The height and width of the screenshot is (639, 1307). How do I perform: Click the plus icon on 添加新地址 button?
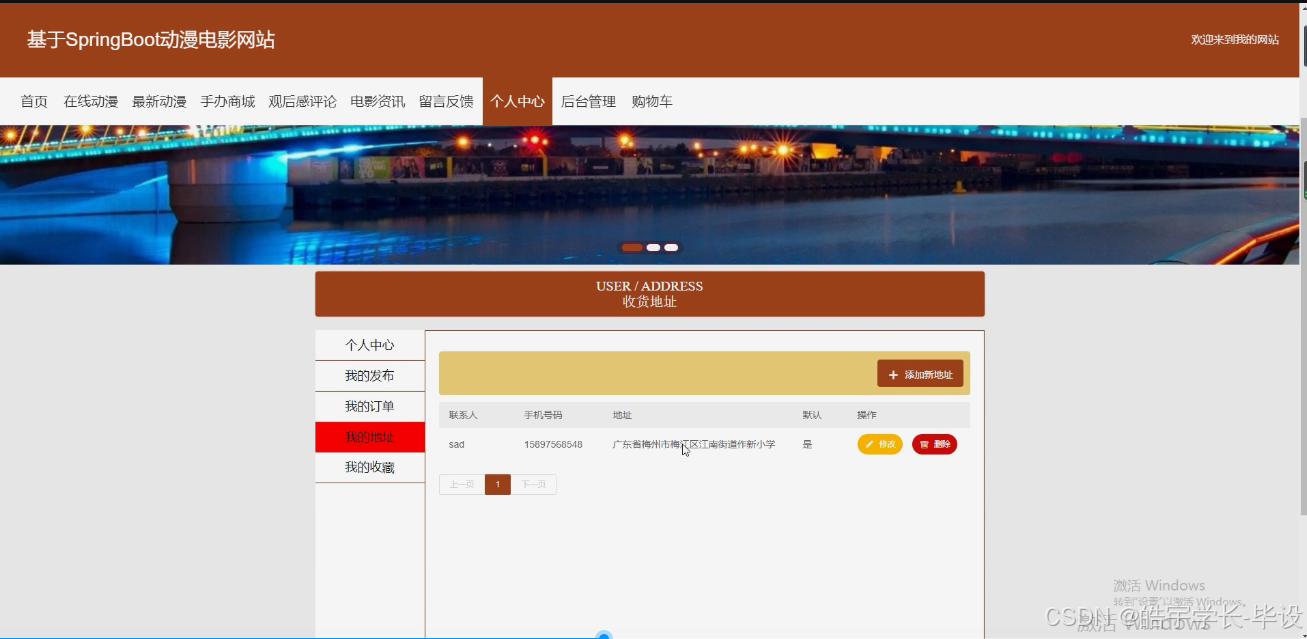(893, 373)
